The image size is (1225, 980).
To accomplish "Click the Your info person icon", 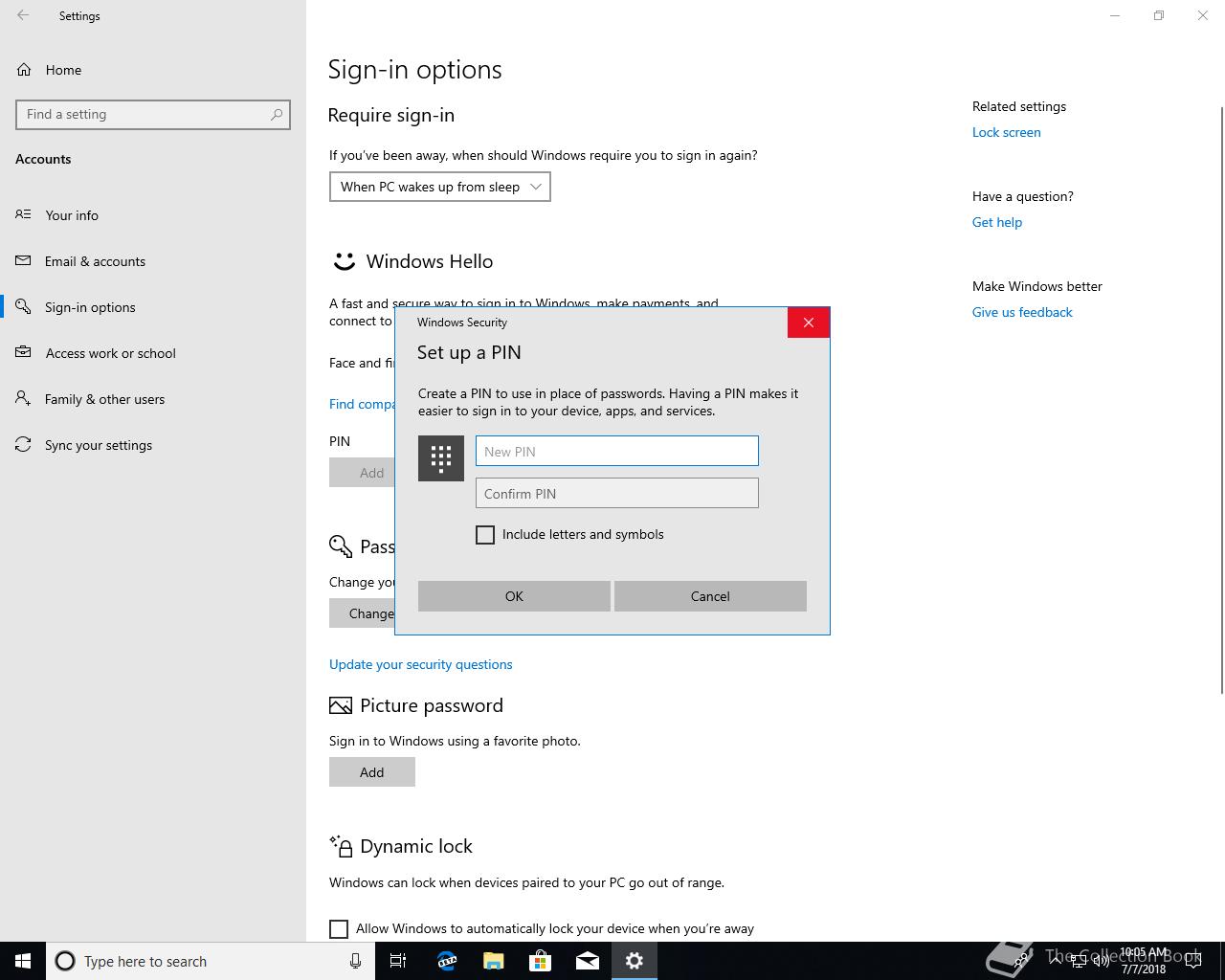I will click(23, 214).
